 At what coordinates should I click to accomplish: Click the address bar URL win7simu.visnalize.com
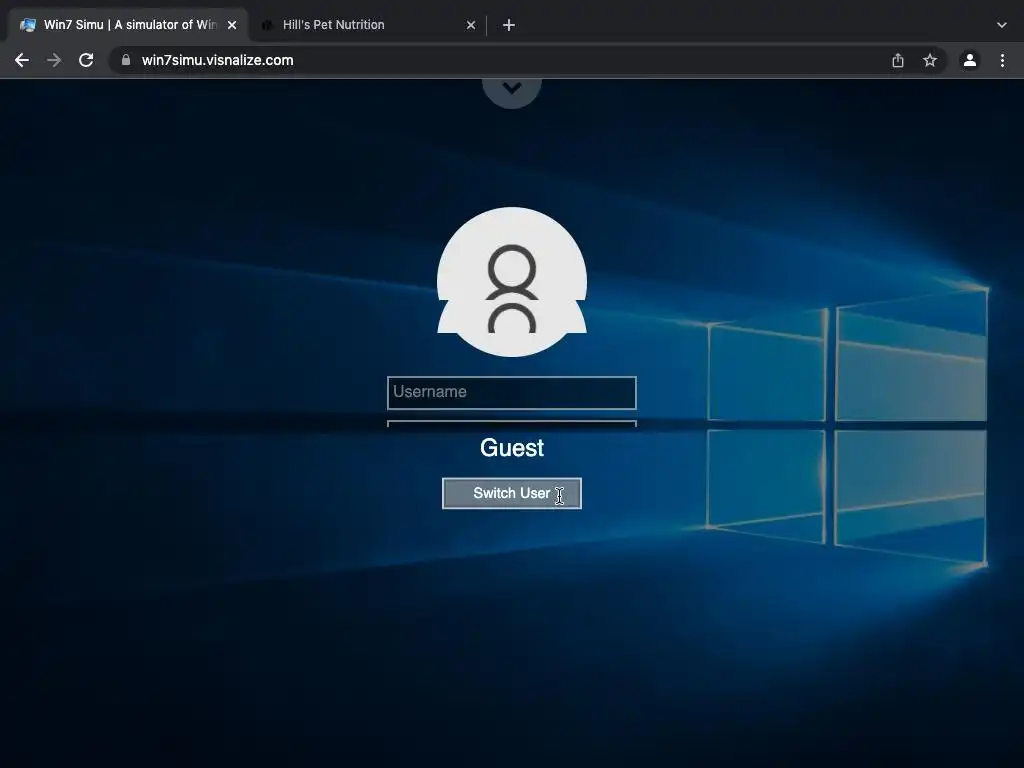(x=217, y=60)
